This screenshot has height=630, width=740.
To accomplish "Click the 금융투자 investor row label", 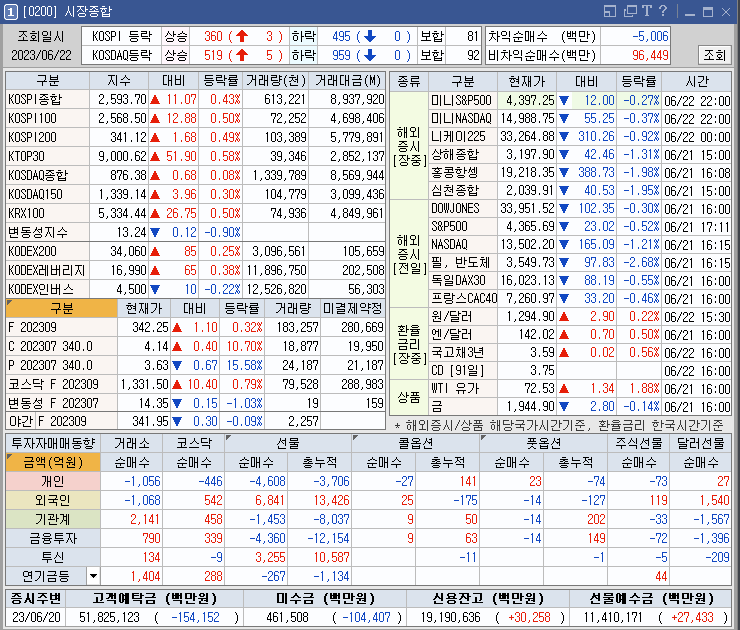I will (53, 538).
